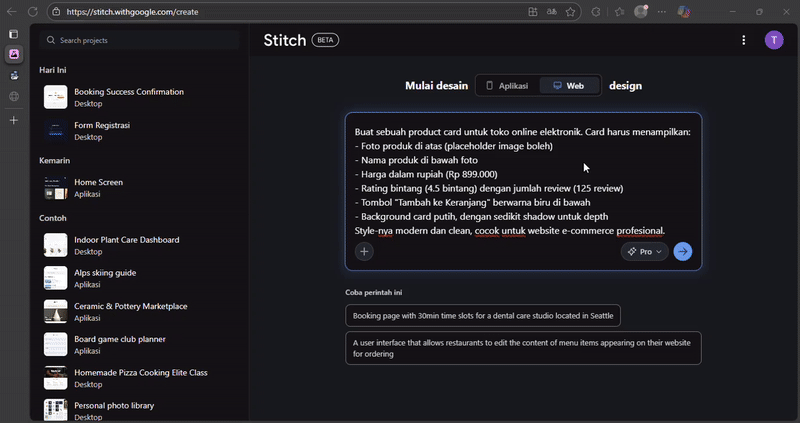Open browser settings ellipsis menu
The height and width of the screenshot is (423, 800).
[662, 12]
